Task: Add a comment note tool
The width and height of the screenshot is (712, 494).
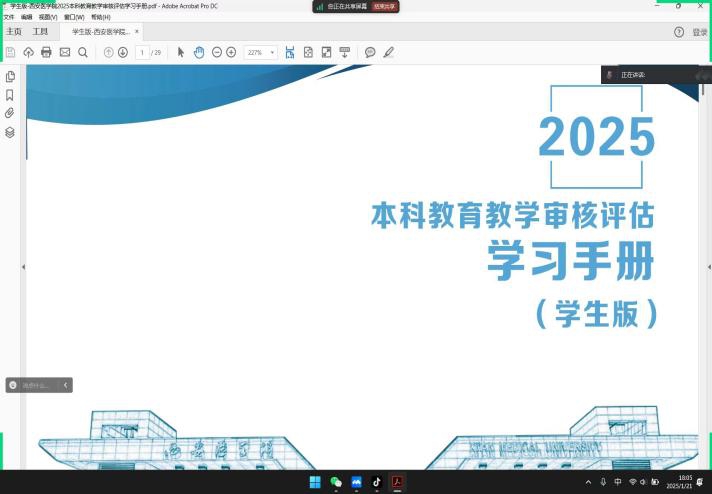Action: pyautogui.click(x=370, y=52)
